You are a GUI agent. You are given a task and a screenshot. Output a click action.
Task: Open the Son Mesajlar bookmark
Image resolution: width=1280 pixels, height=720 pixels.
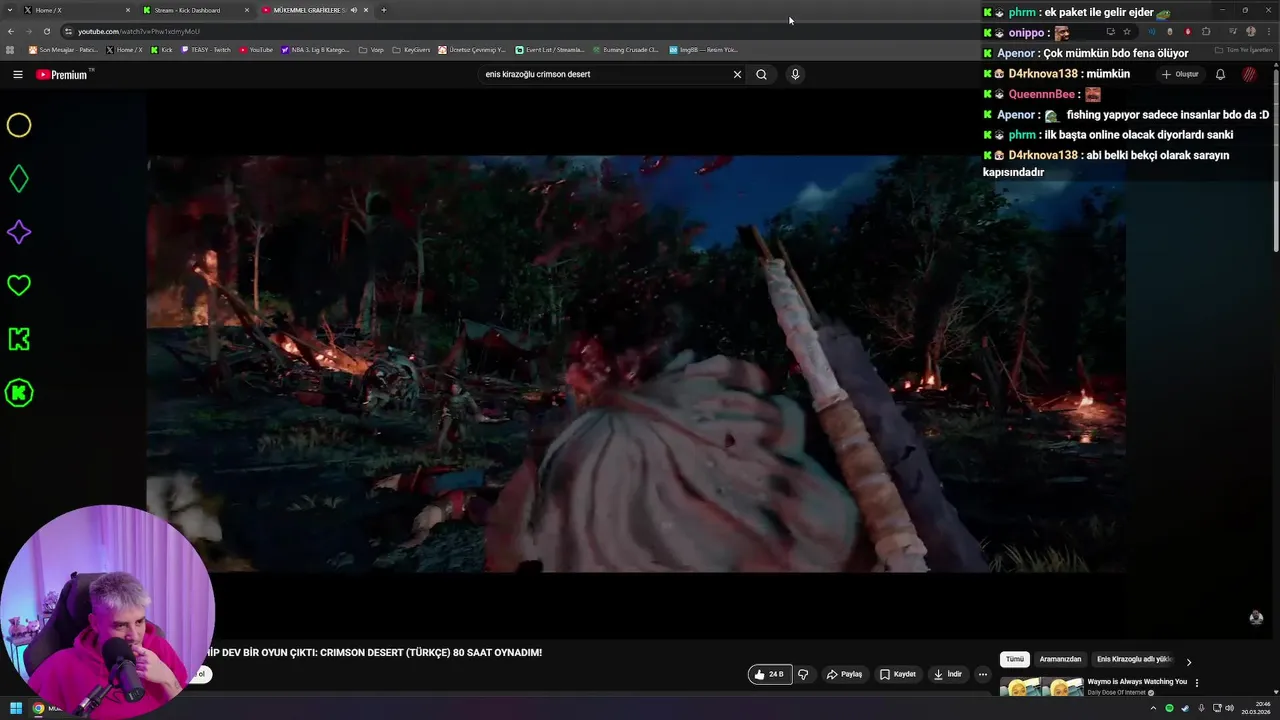tap(63, 49)
